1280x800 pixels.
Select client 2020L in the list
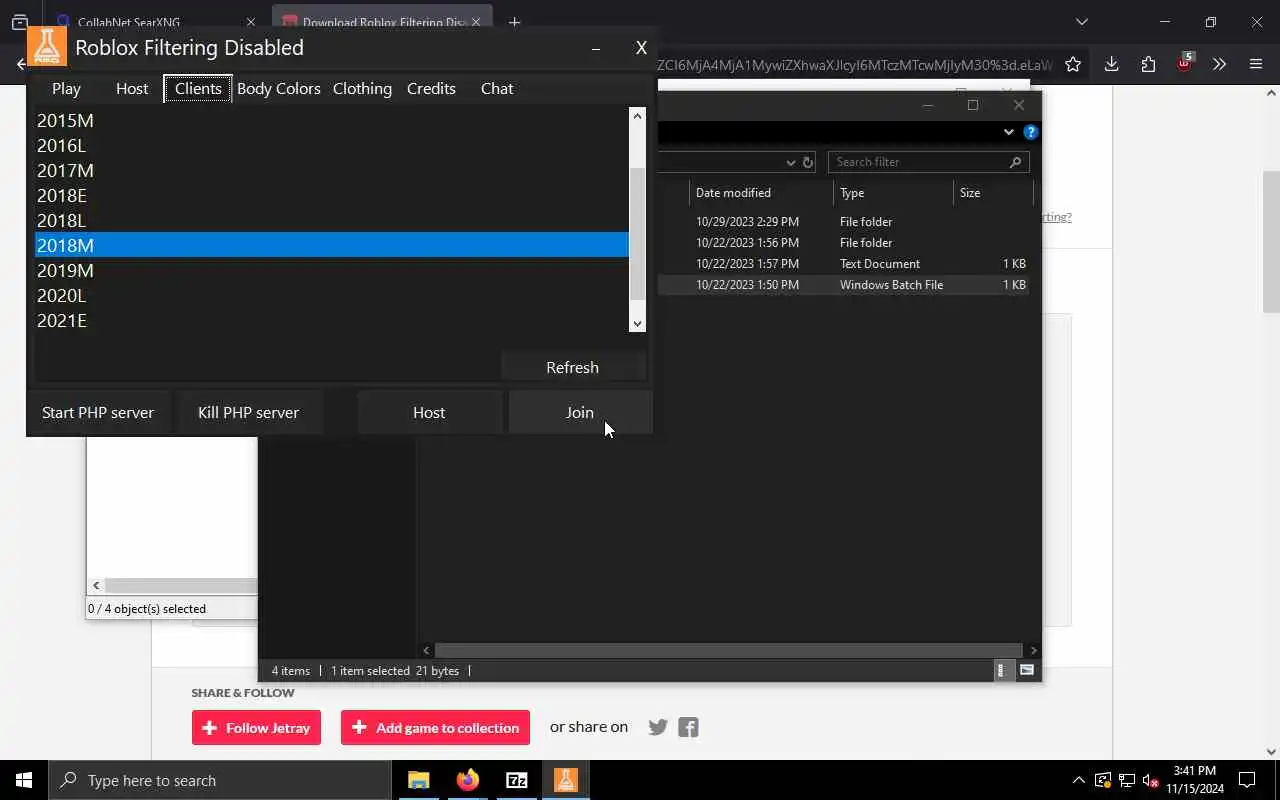pos(332,295)
